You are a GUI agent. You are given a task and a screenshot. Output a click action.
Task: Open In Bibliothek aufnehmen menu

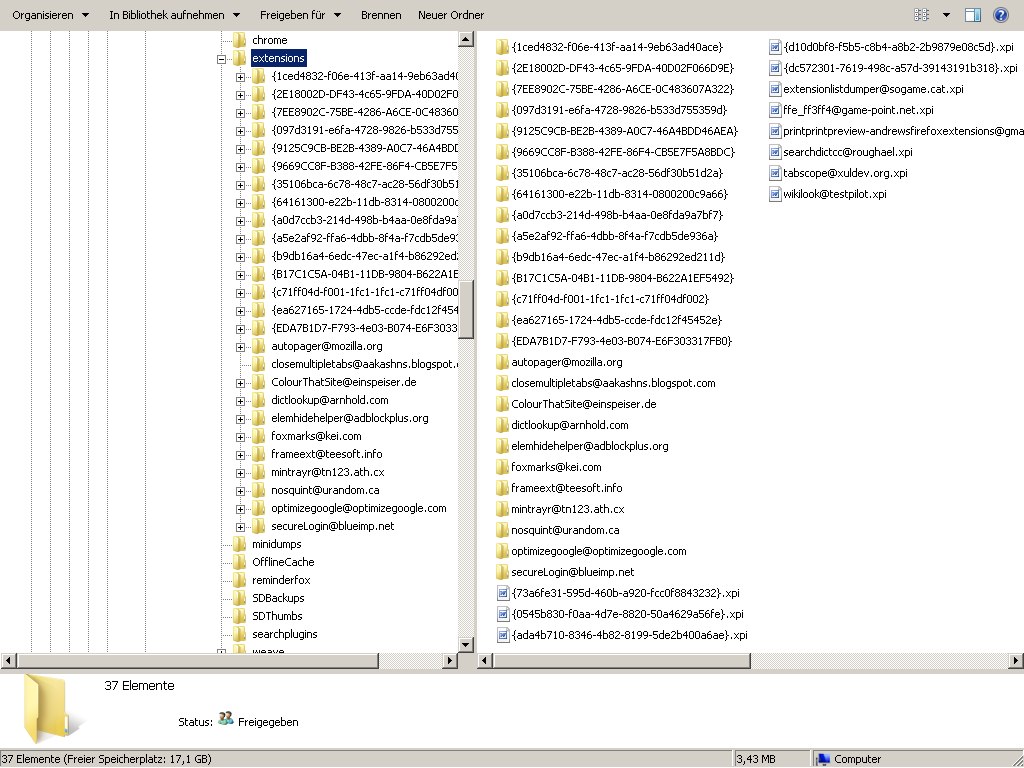174,15
